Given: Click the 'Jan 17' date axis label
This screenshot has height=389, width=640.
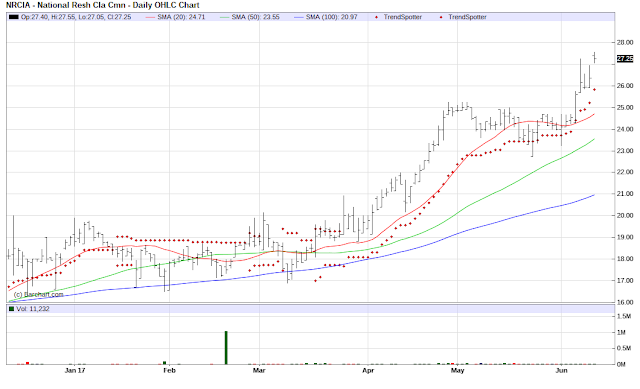Looking at the screenshot, I should tap(75, 371).
